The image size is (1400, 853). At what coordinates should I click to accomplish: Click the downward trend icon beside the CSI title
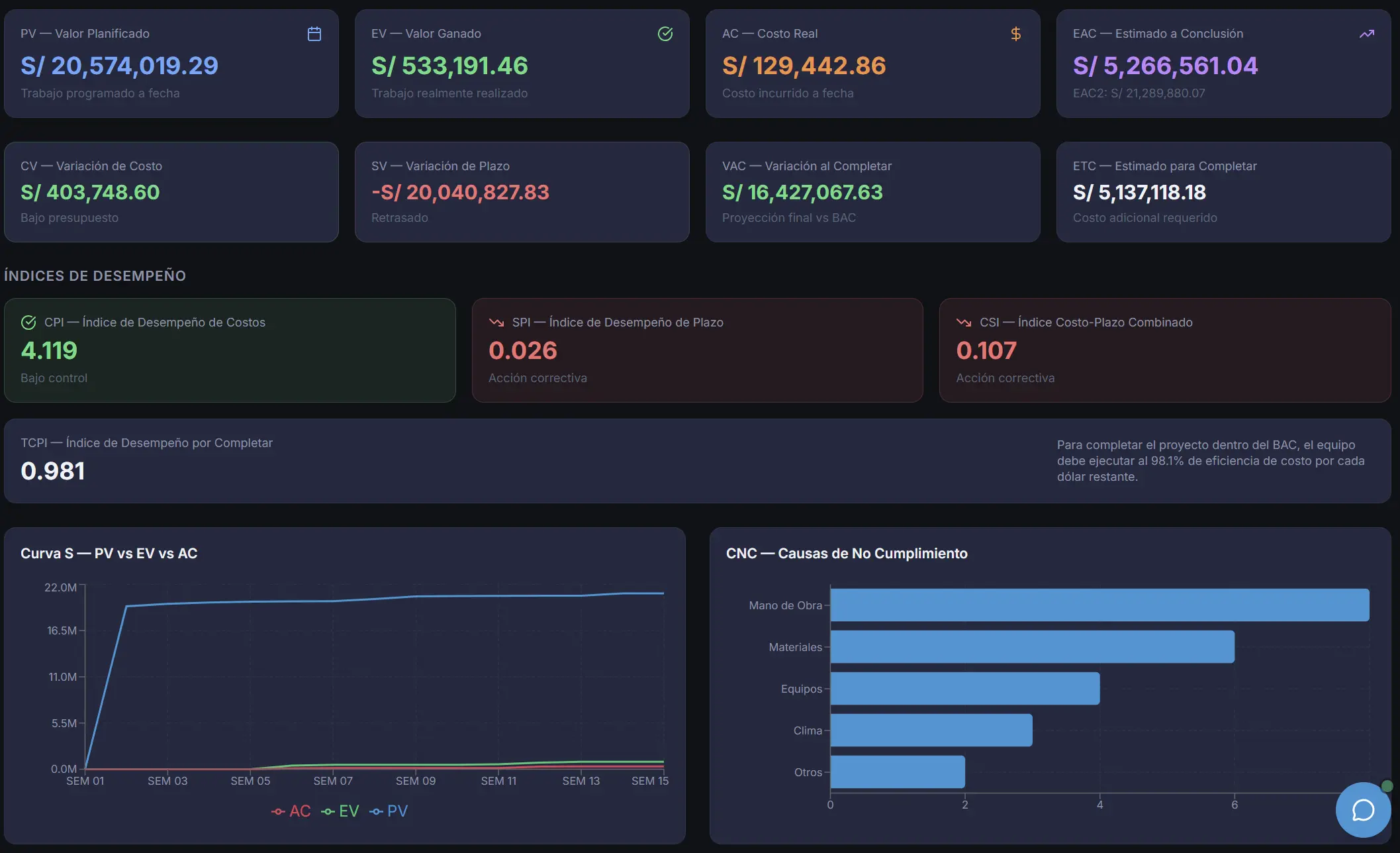coord(964,323)
